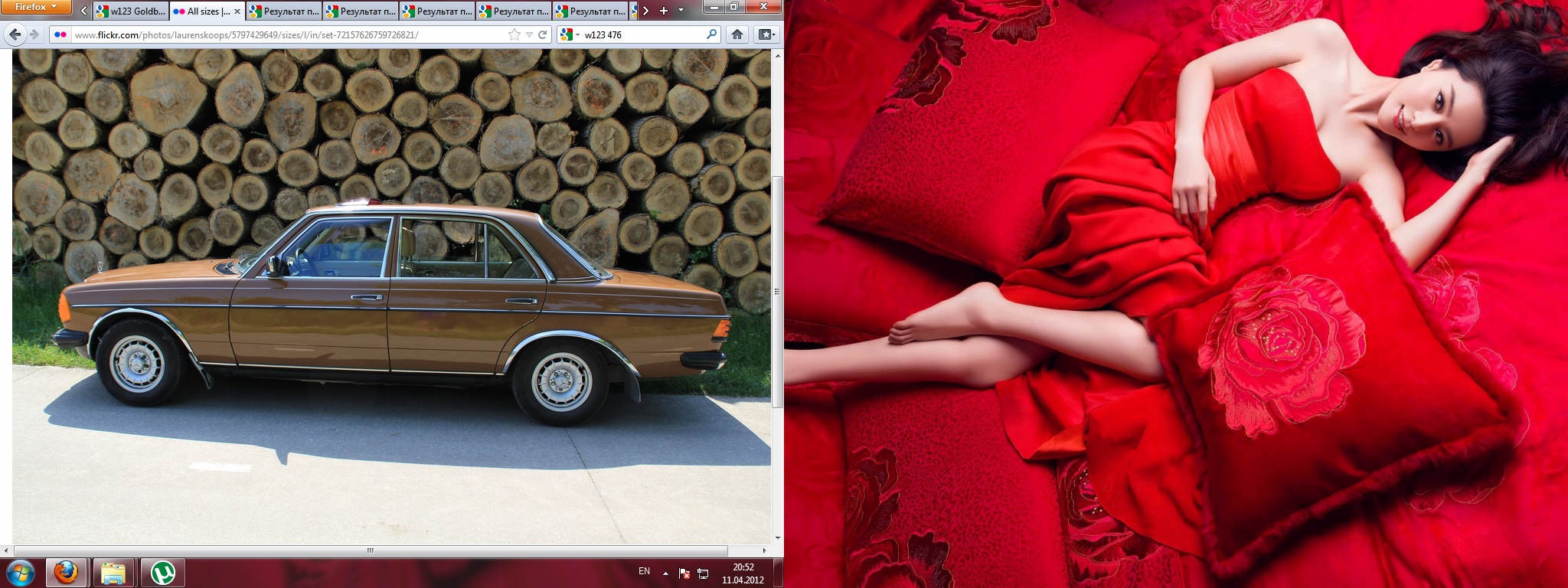Run search with magnifier icon
1568x588 pixels.
pos(711,34)
